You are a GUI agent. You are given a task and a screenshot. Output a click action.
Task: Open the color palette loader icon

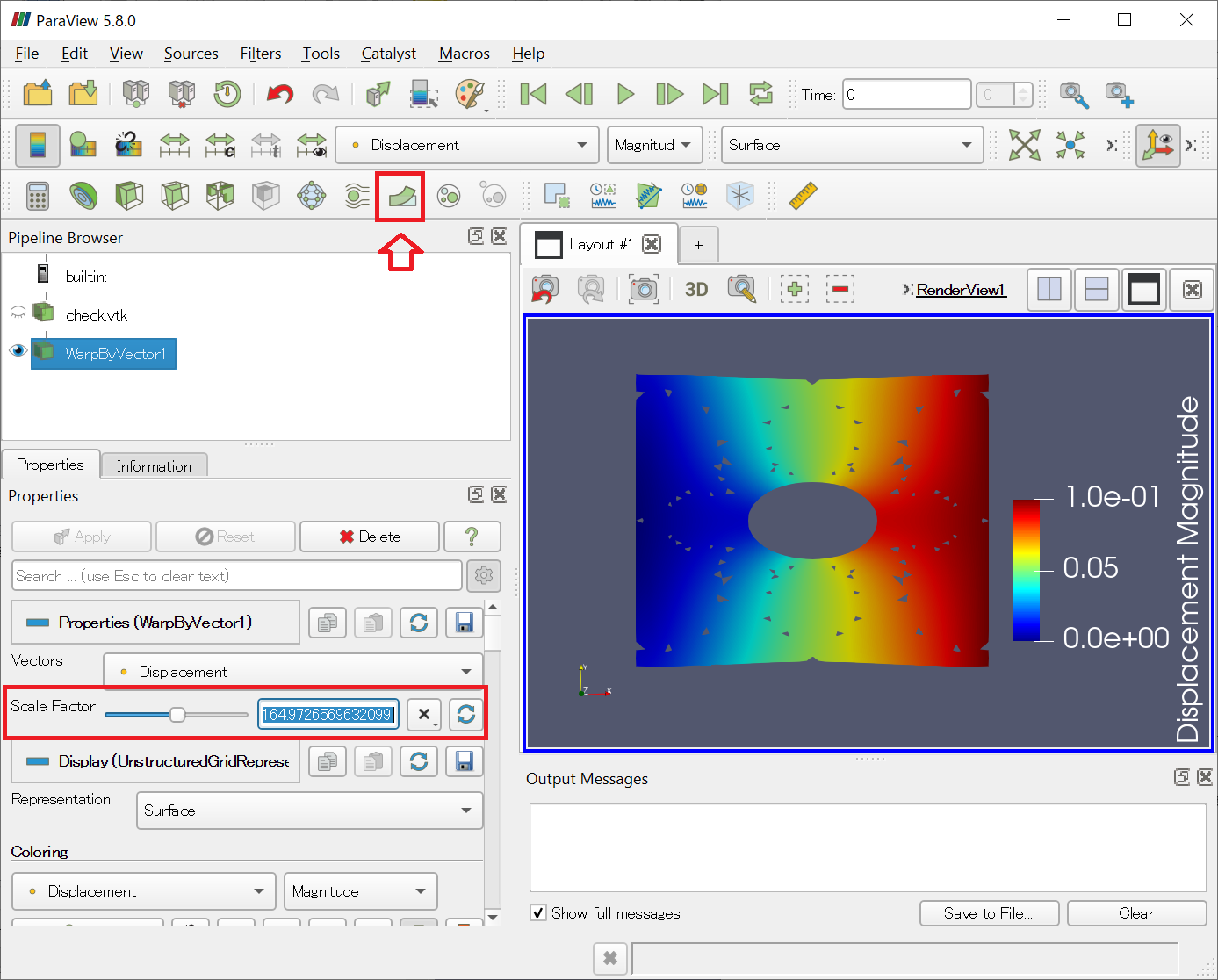(470, 94)
